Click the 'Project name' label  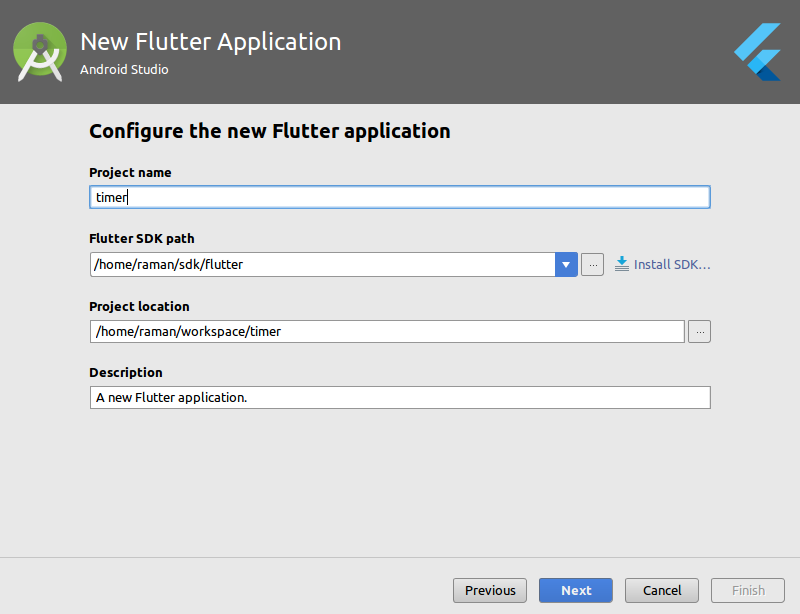click(x=130, y=173)
